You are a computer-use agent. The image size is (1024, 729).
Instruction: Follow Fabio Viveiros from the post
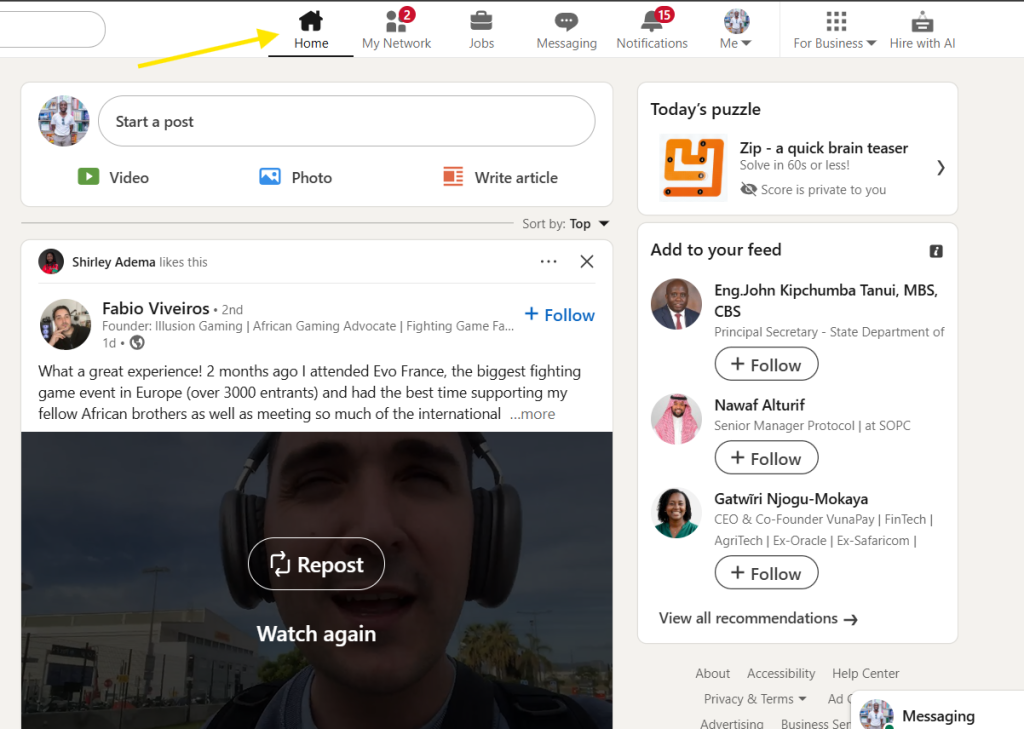click(560, 315)
